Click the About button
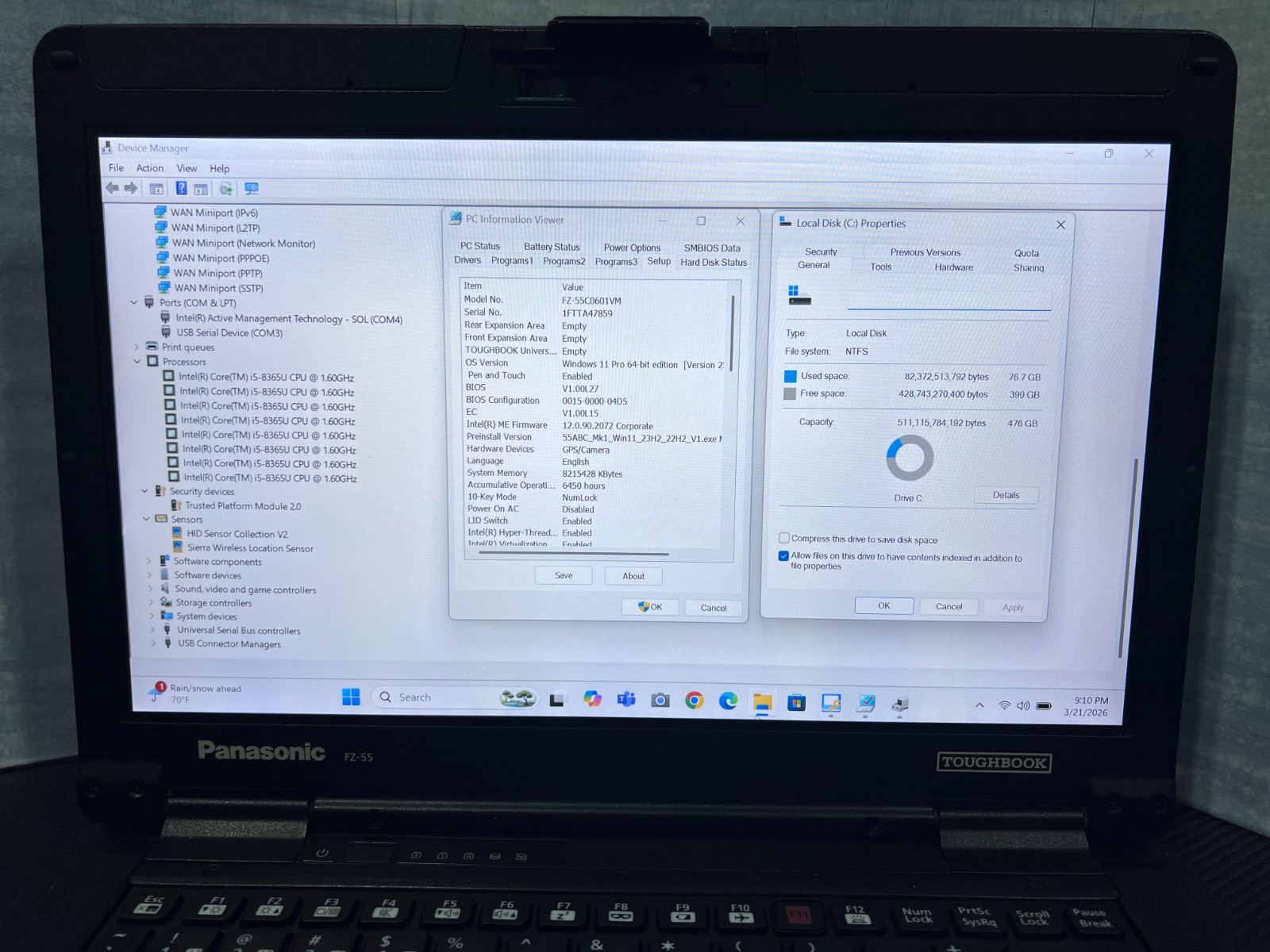The width and height of the screenshot is (1270, 952). coord(633,576)
